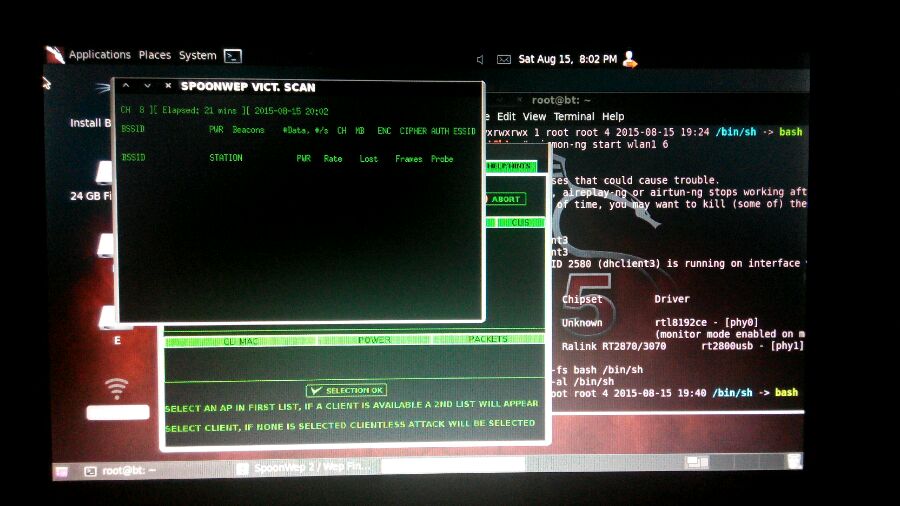Confirm with the SELECTION OK button
The width and height of the screenshot is (900, 506).
tap(347, 390)
